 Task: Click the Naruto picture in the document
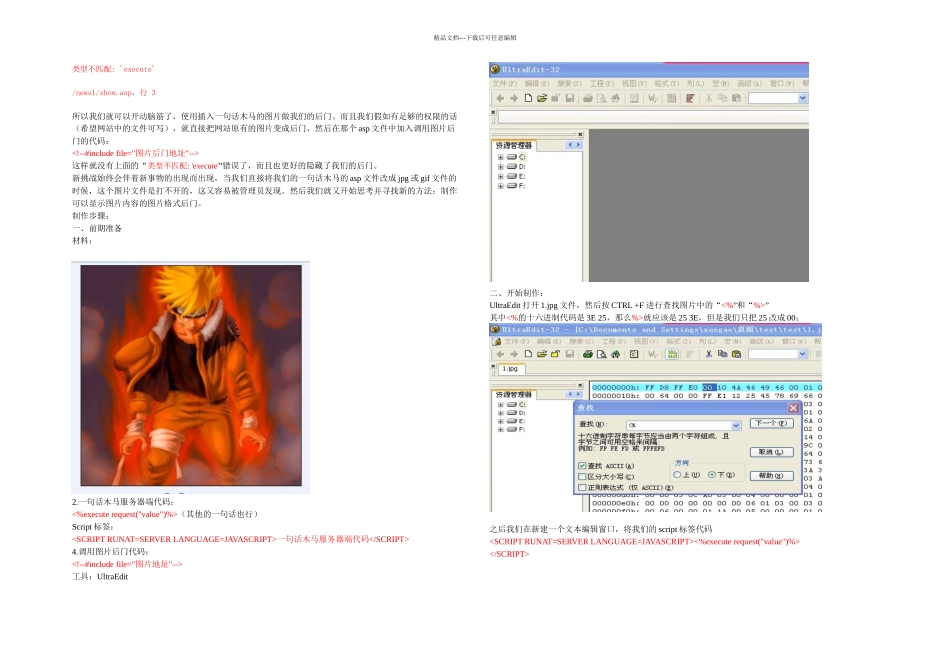tap(191, 376)
